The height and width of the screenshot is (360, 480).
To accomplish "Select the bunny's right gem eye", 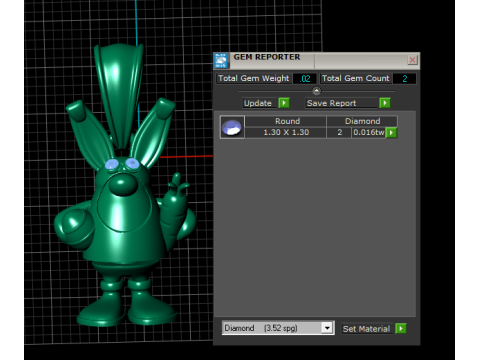I will pyautogui.click(x=132, y=163).
